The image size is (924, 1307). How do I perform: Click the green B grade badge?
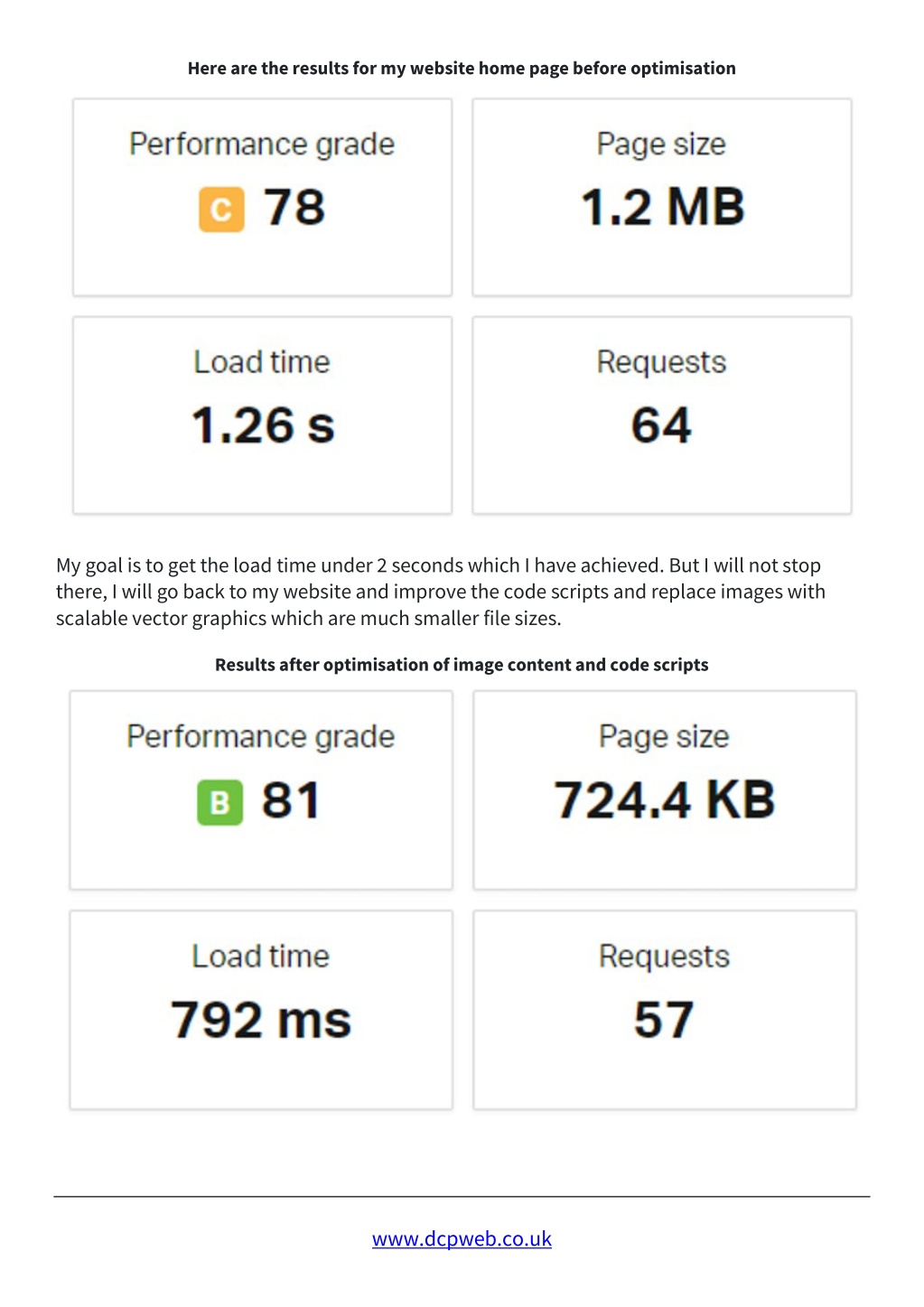219,802
